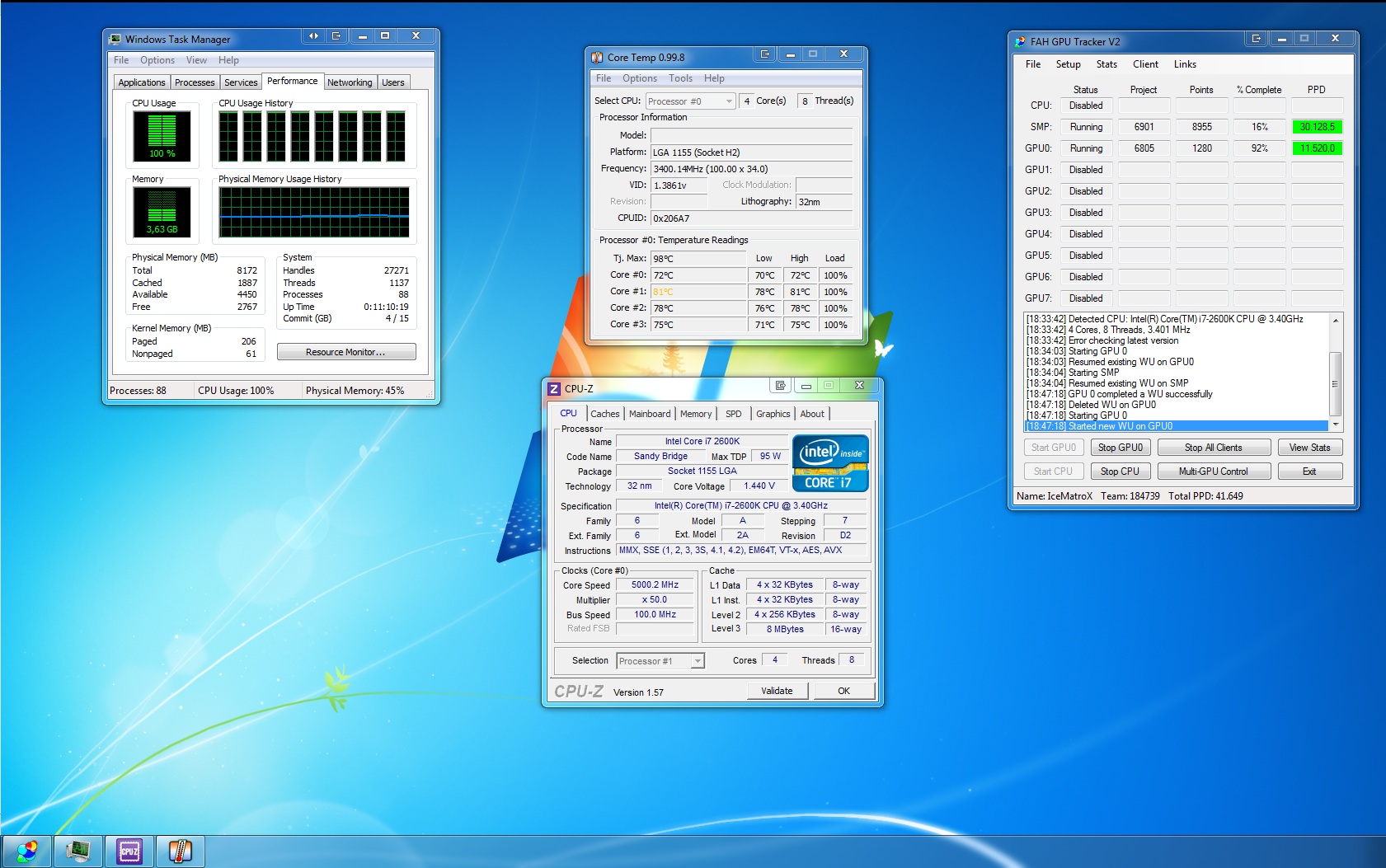Click the FAH GPU Tracker title icon

1020,41
